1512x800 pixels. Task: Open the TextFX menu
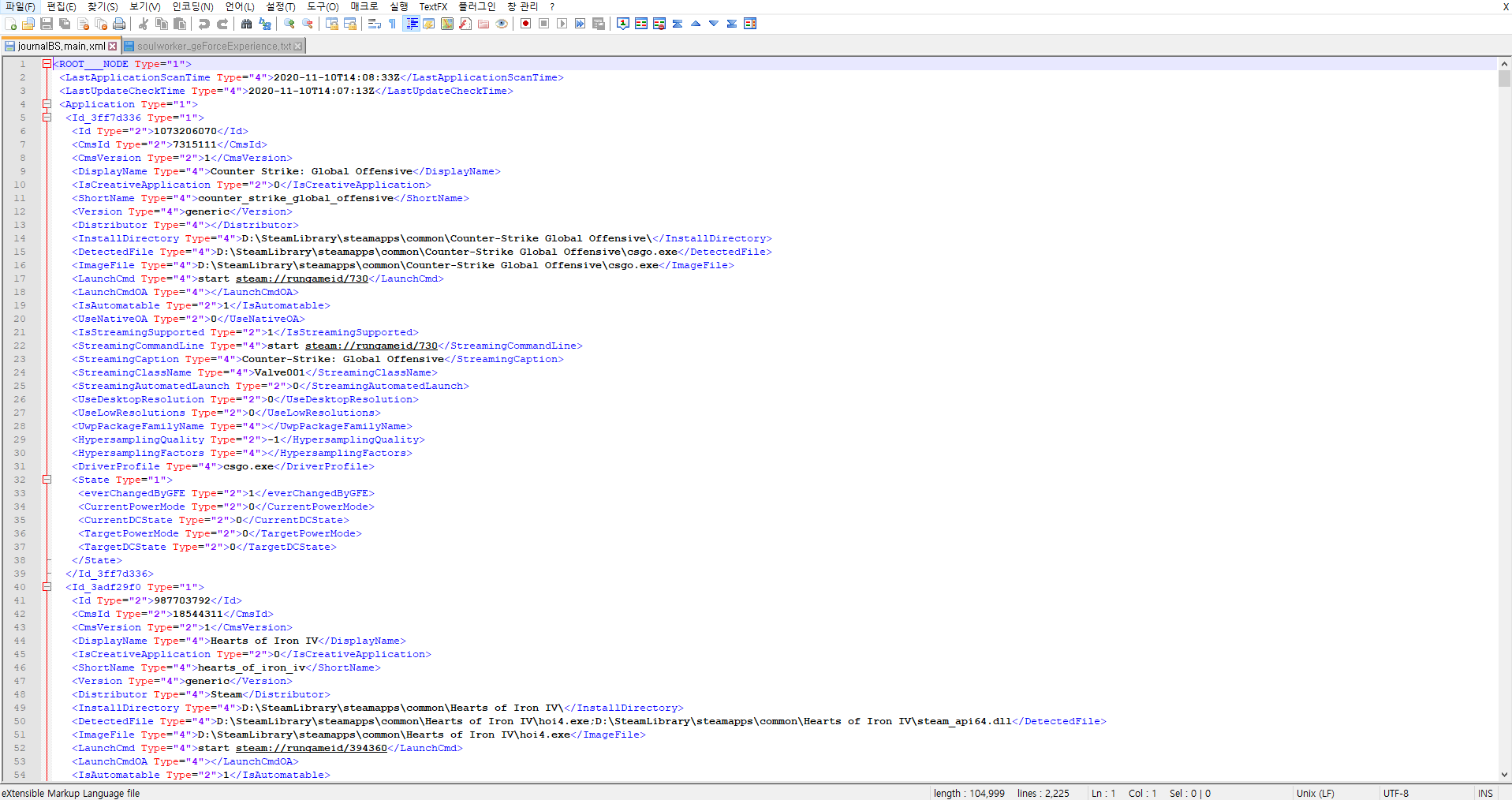433,6
